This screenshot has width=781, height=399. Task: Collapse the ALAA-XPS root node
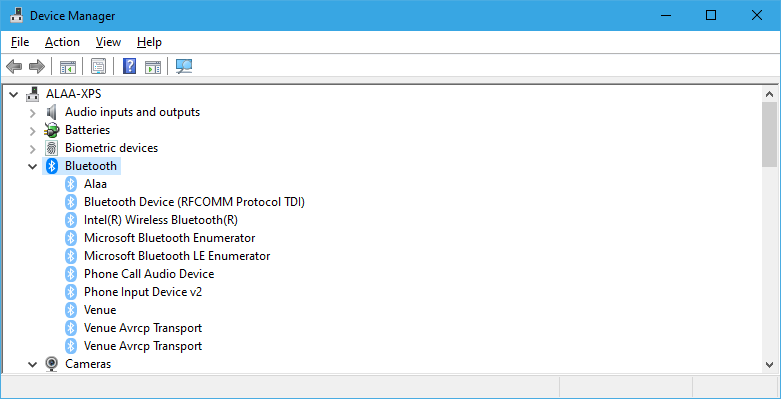pyautogui.click(x=13, y=94)
